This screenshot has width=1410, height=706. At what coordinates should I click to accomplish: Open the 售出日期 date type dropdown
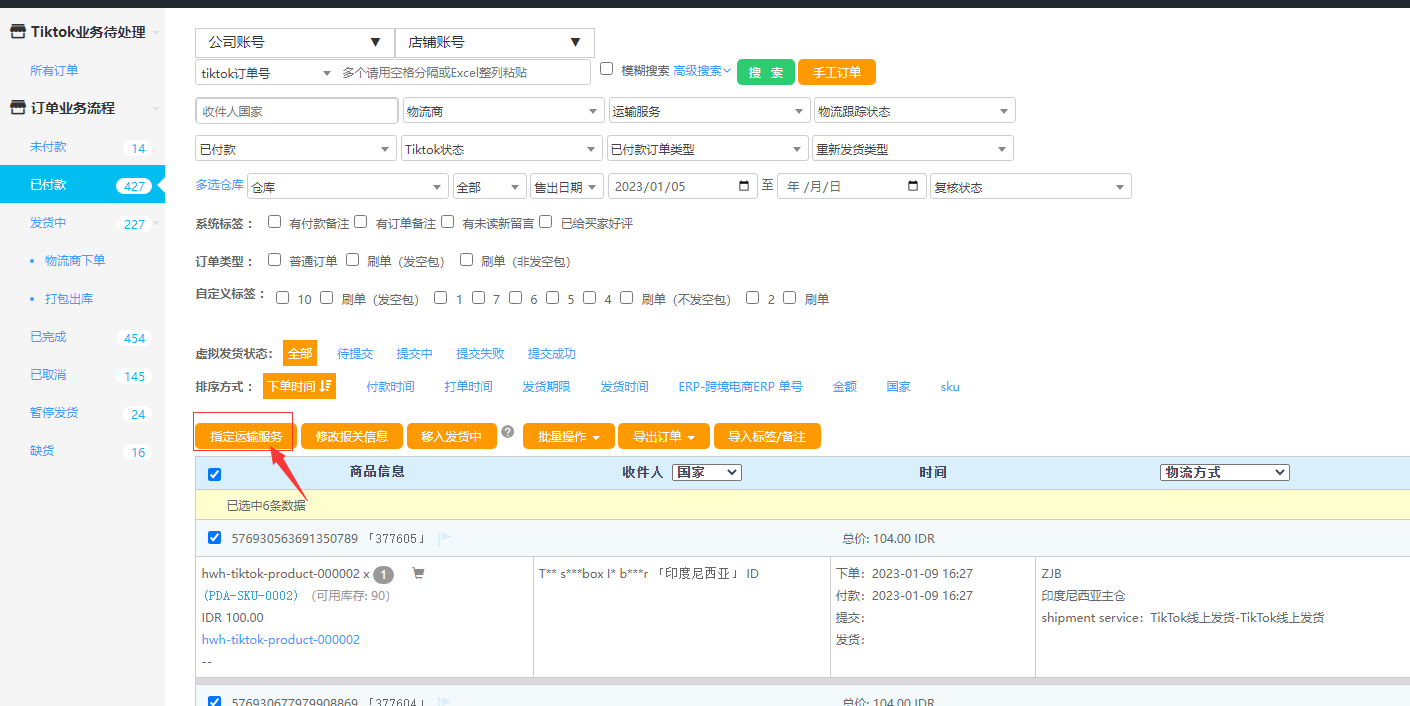tap(567, 187)
